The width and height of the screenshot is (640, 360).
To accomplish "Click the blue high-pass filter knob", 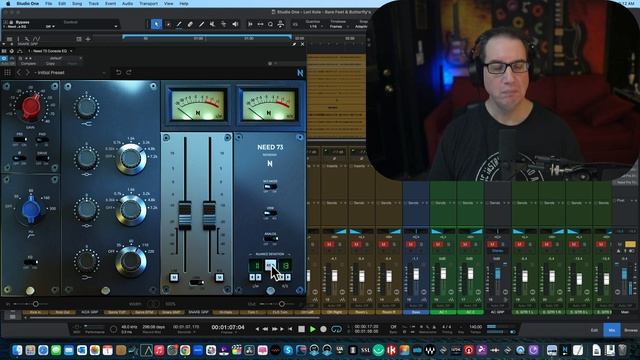I will tap(31, 210).
